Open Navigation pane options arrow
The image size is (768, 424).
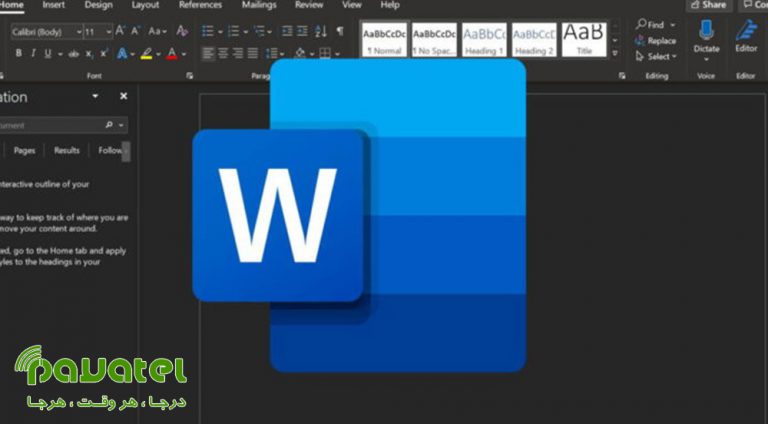click(x=95, y=96)
